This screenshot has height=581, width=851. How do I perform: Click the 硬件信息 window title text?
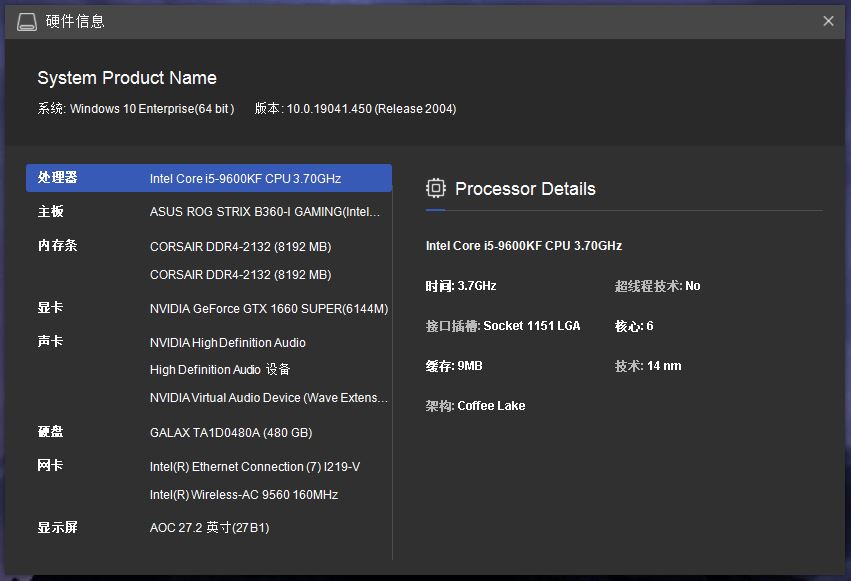pyautogui.click(x=75, y=22)
